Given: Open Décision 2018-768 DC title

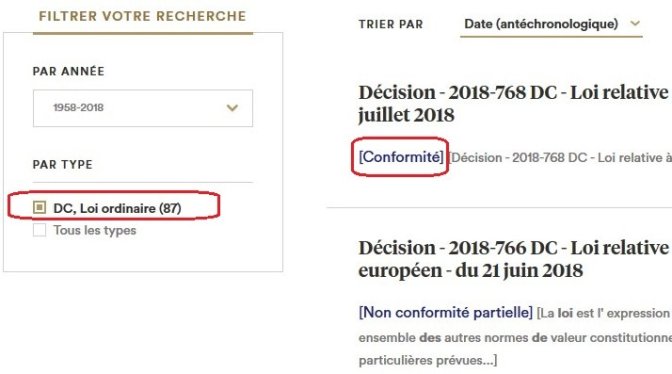Looking at the screenshot, I should pos(515,104).
